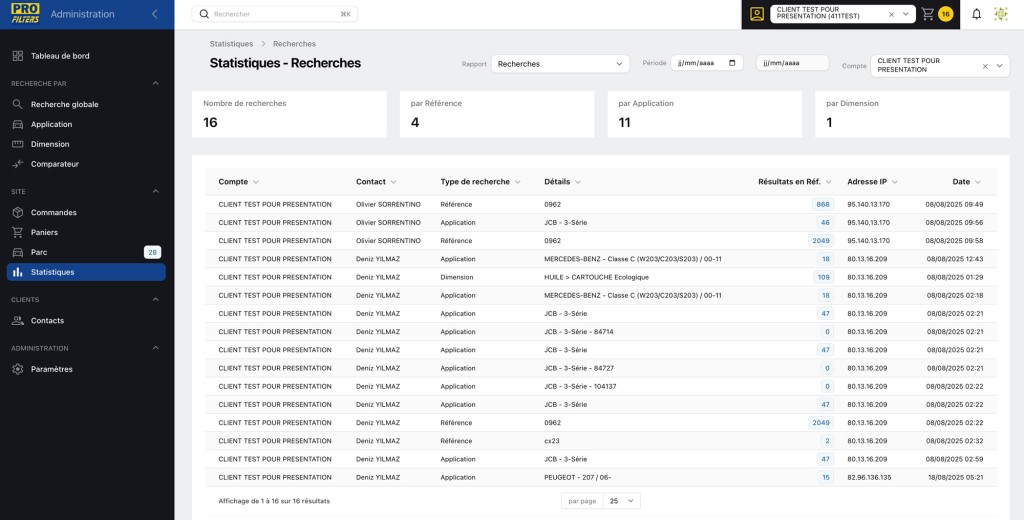Collapse the sidebar with the chevron arrow

pos(154,14)
